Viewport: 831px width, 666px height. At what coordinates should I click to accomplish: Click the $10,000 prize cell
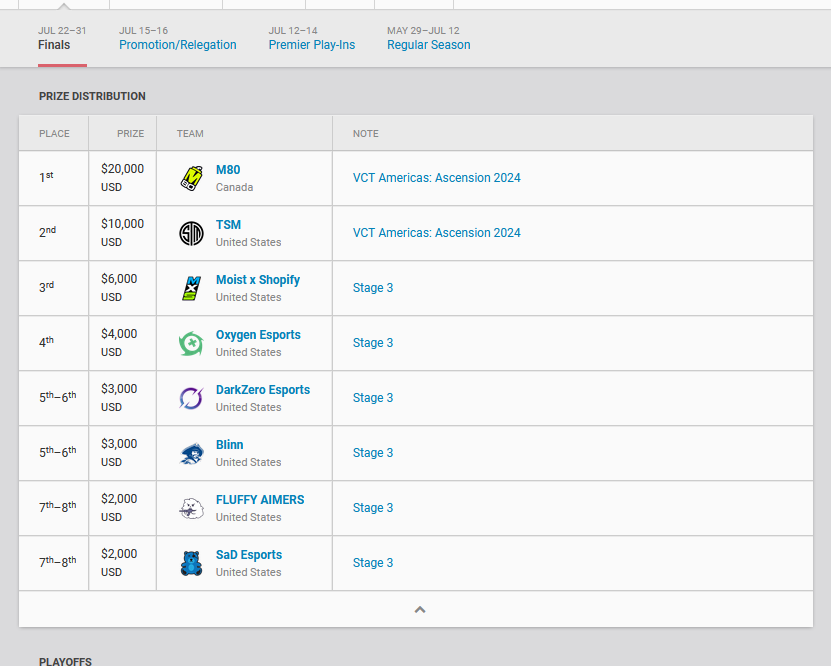coord(122,233)
